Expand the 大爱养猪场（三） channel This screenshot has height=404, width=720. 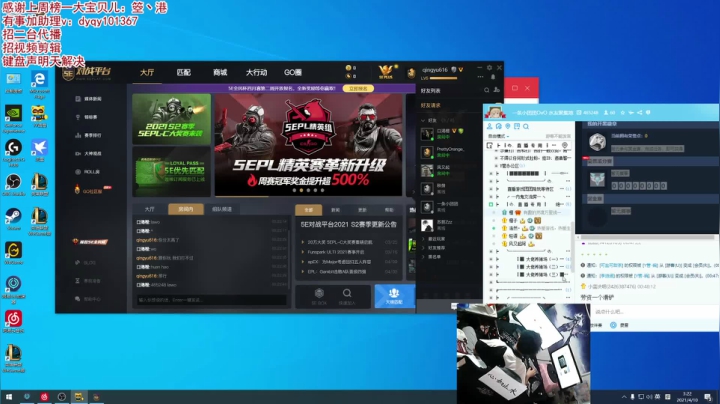497,275
